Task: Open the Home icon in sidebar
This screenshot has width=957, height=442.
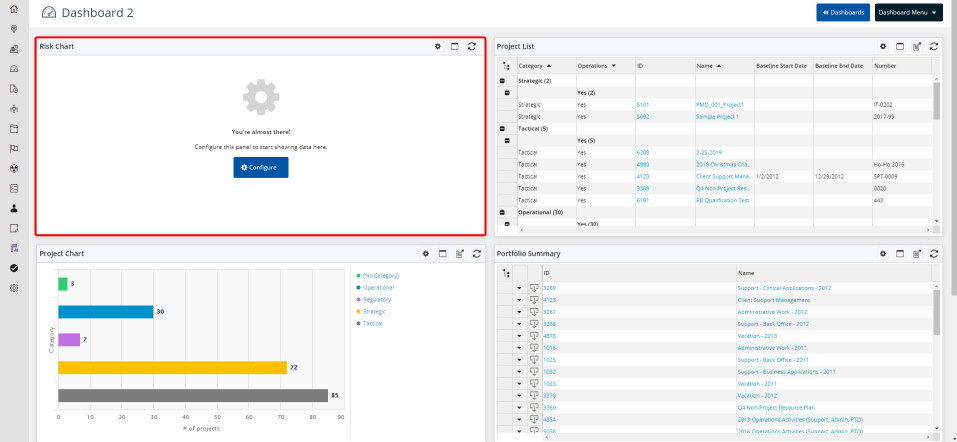Action: click(14, 9)
